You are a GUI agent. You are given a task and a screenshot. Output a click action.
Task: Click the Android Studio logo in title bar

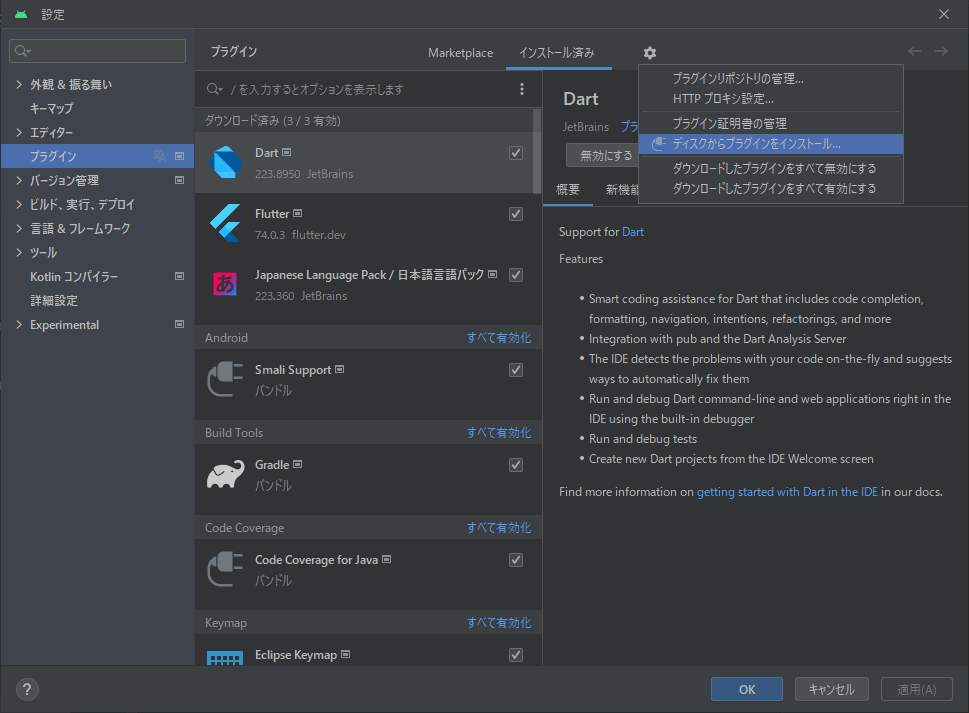[x=21, y=14]
